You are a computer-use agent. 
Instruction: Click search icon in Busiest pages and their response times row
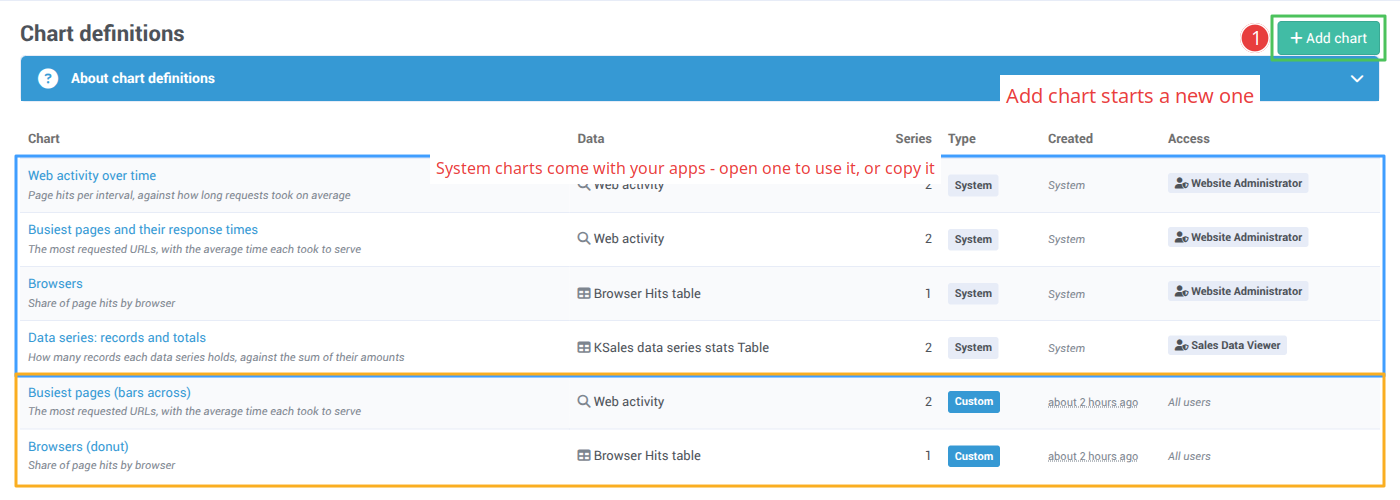584,239
